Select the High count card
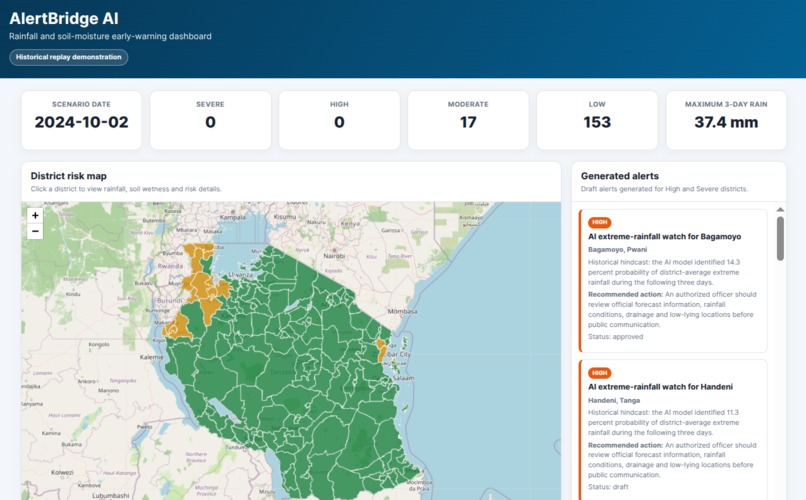 [x=339, y=120]
